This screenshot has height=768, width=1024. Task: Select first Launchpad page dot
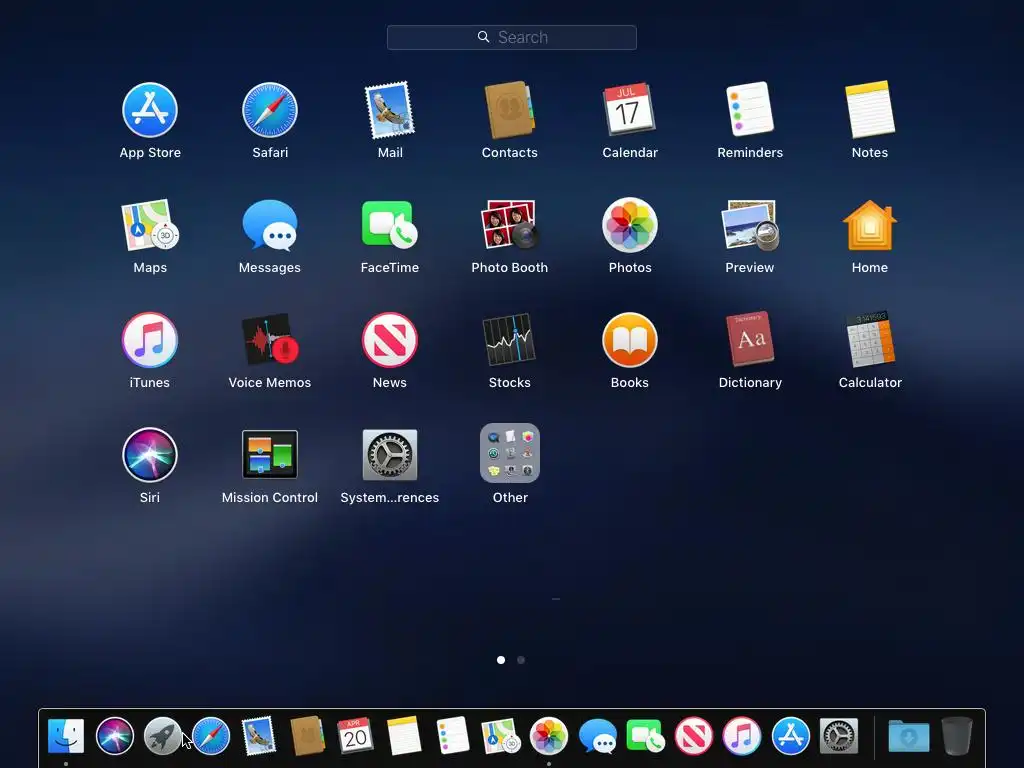(x=501, y=660)
